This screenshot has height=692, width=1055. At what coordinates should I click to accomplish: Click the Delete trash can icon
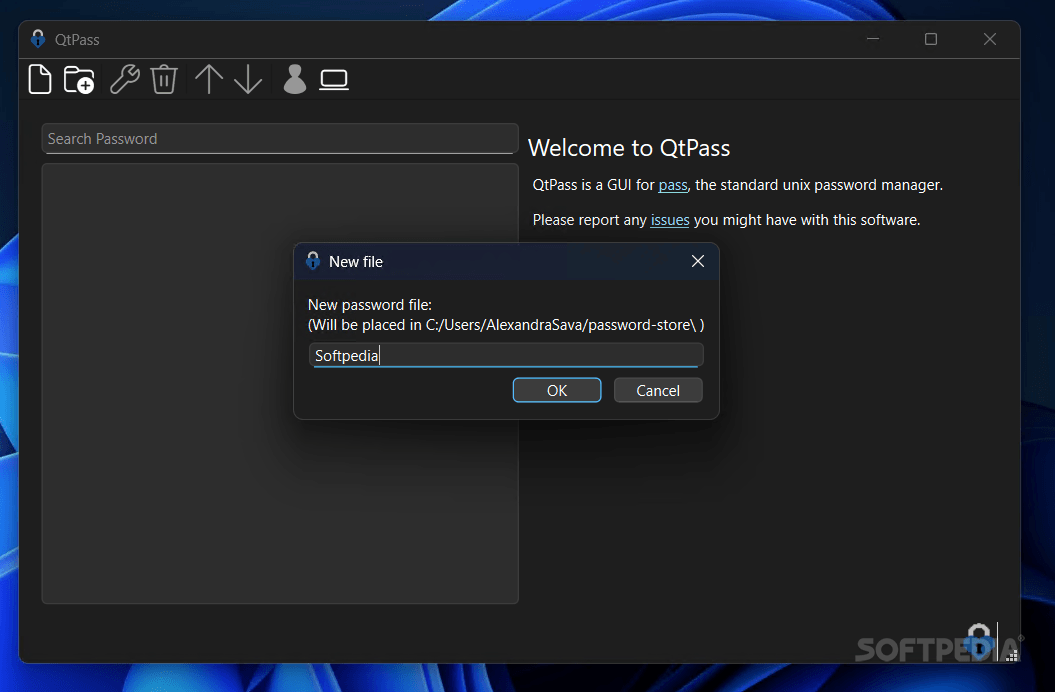(x=163, y=79)
